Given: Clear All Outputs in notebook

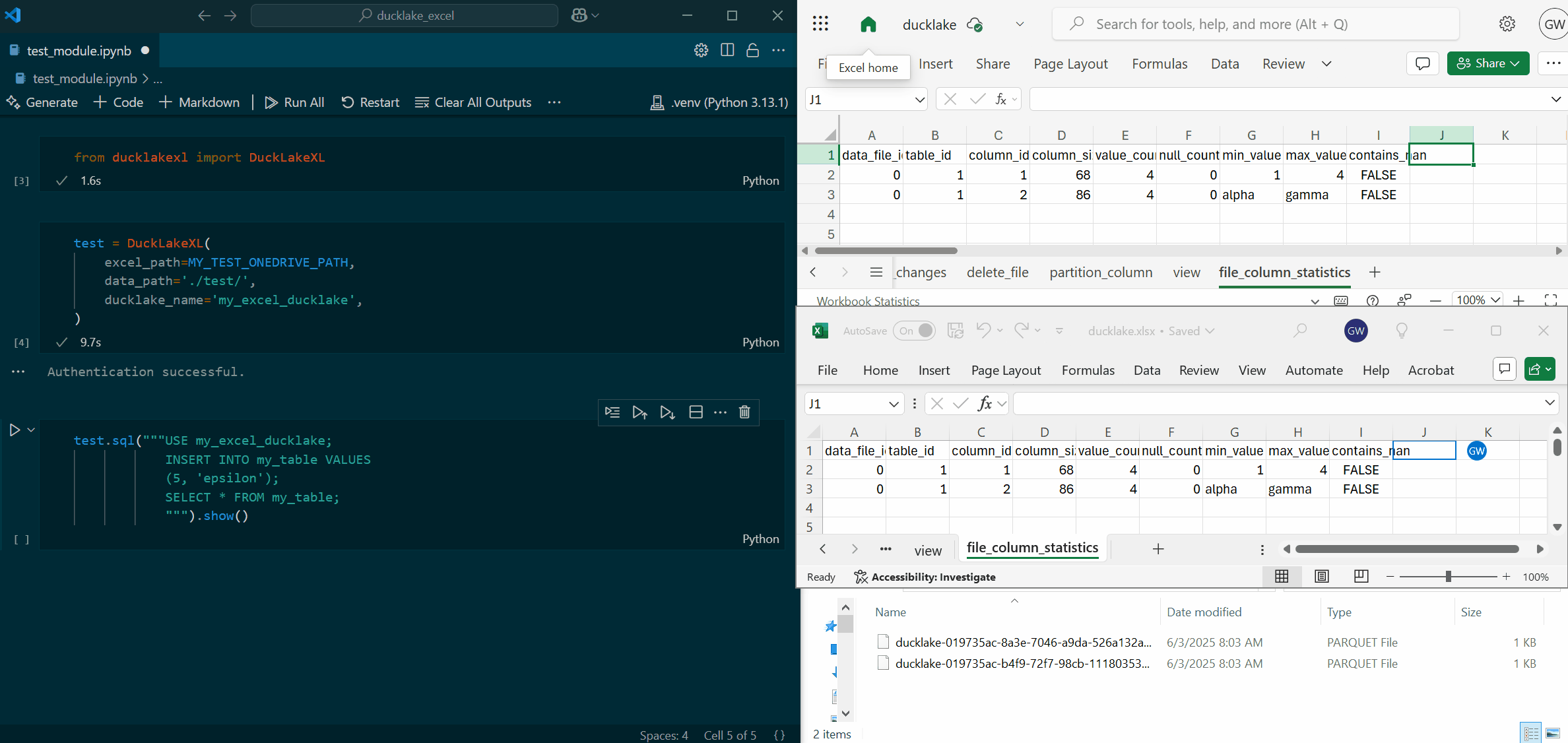Looking at the screenshot, I should [473, 102].
